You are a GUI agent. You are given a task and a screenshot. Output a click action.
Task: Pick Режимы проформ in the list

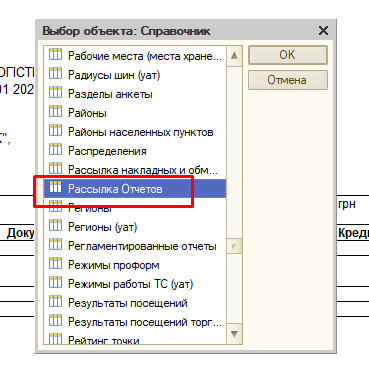[x=135, y=265]
